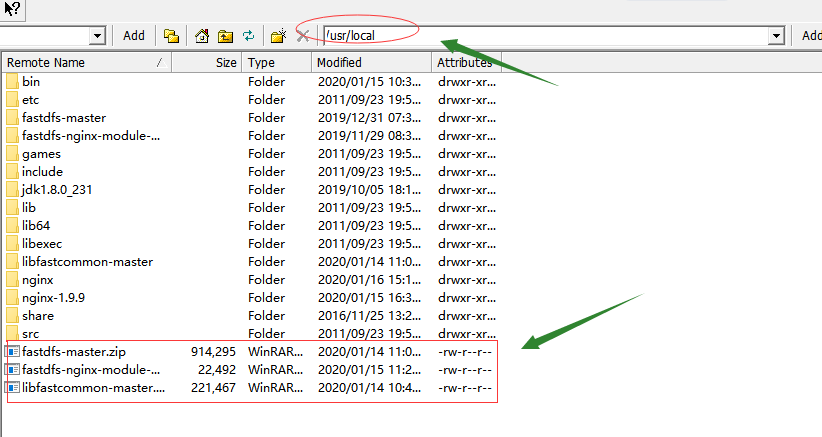Create a new folder with sparkle-folder icon

point(278,36)
